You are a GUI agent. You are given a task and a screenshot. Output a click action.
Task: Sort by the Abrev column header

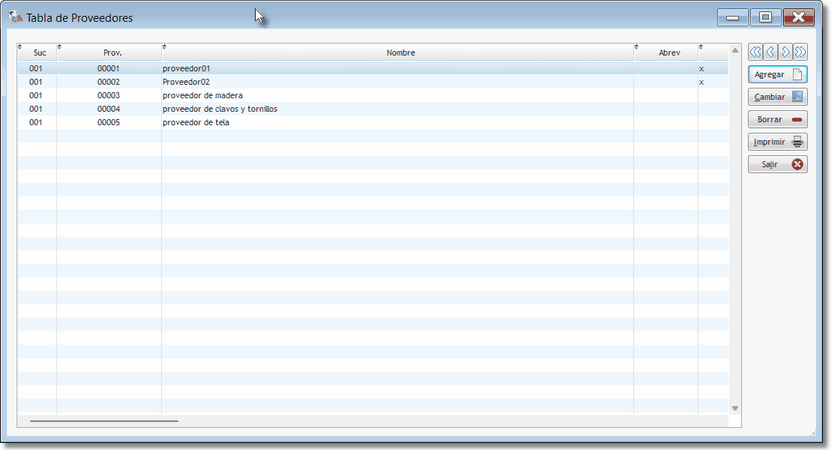[666, 53]
